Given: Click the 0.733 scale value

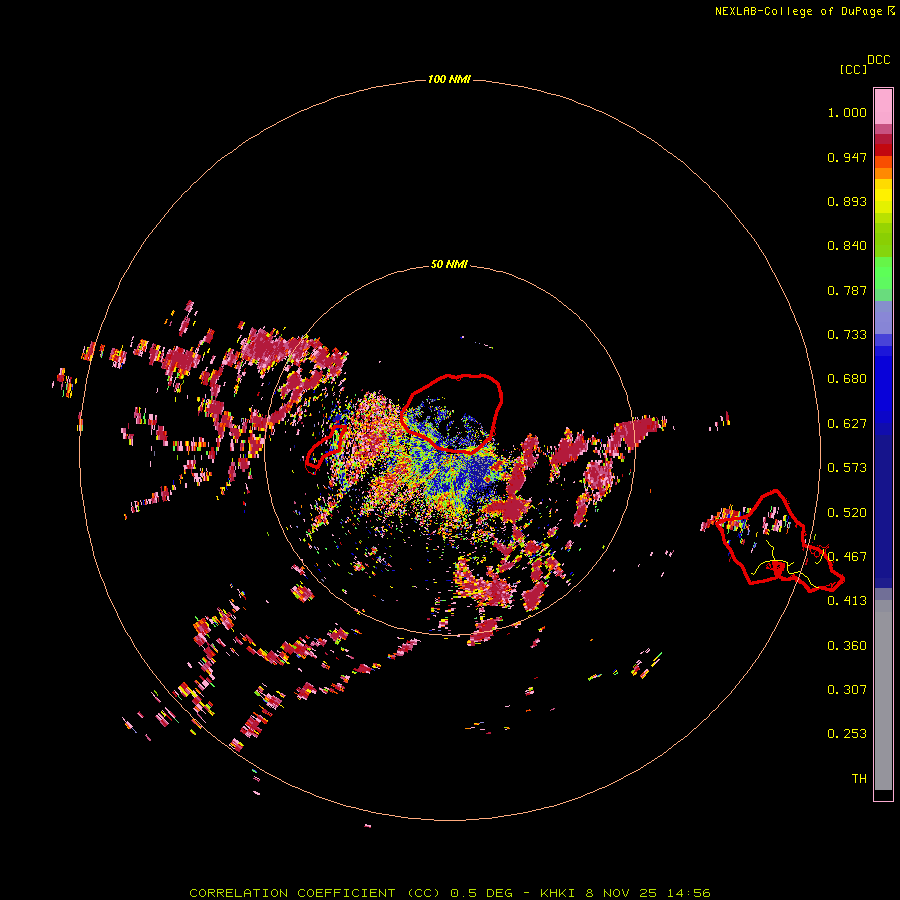Looking at the screenshot, I should click(847, 335).
